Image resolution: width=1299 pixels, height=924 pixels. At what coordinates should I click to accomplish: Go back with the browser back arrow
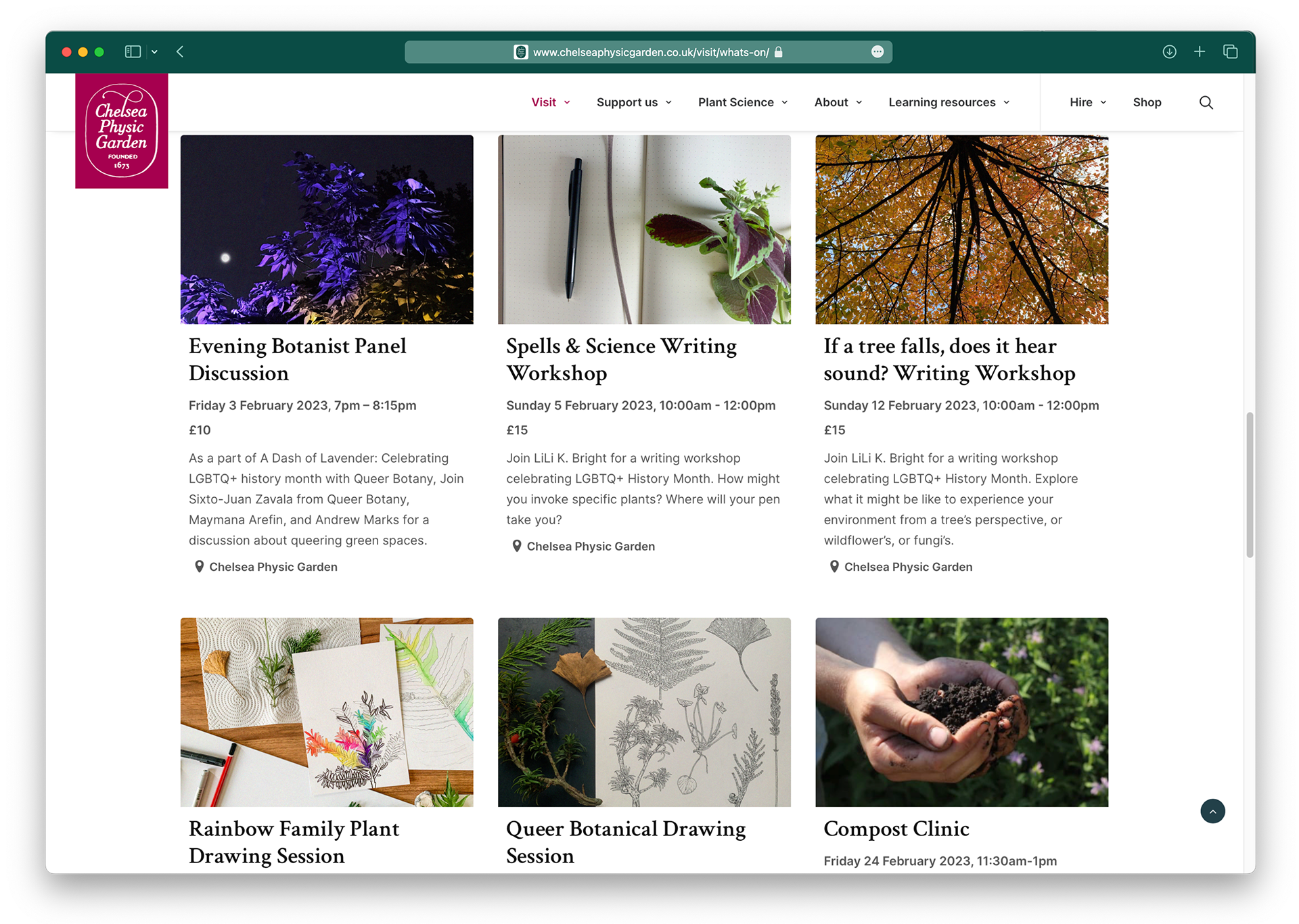click(x=180, y=51)
